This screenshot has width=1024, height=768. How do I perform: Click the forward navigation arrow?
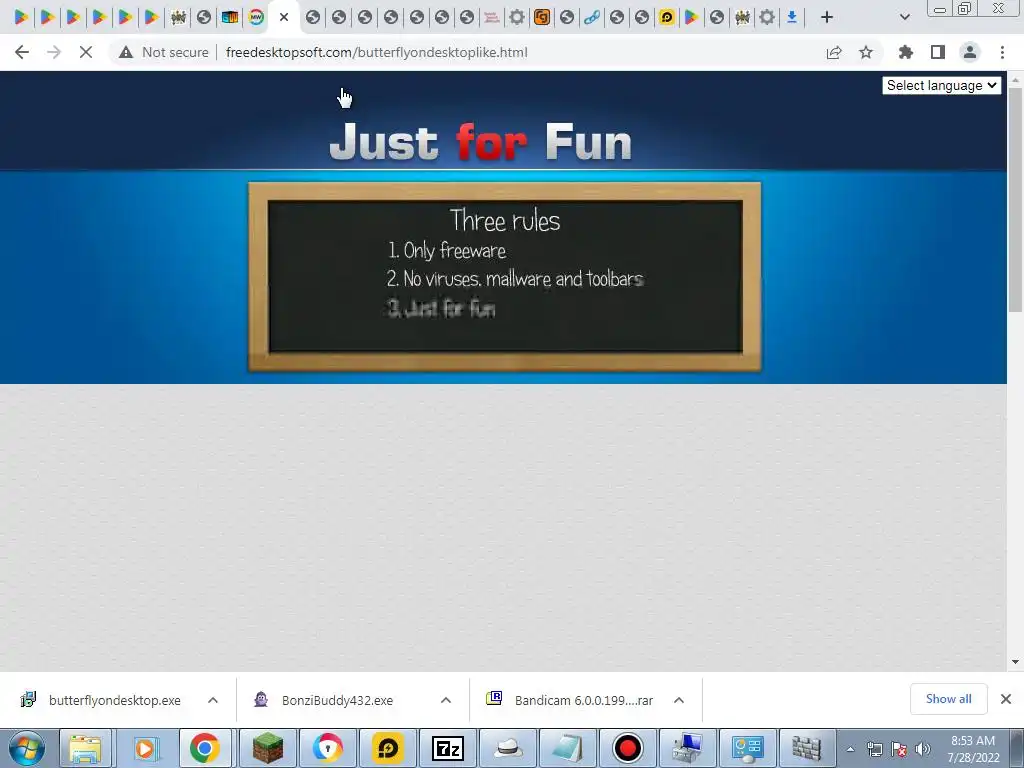coord(54,52)
